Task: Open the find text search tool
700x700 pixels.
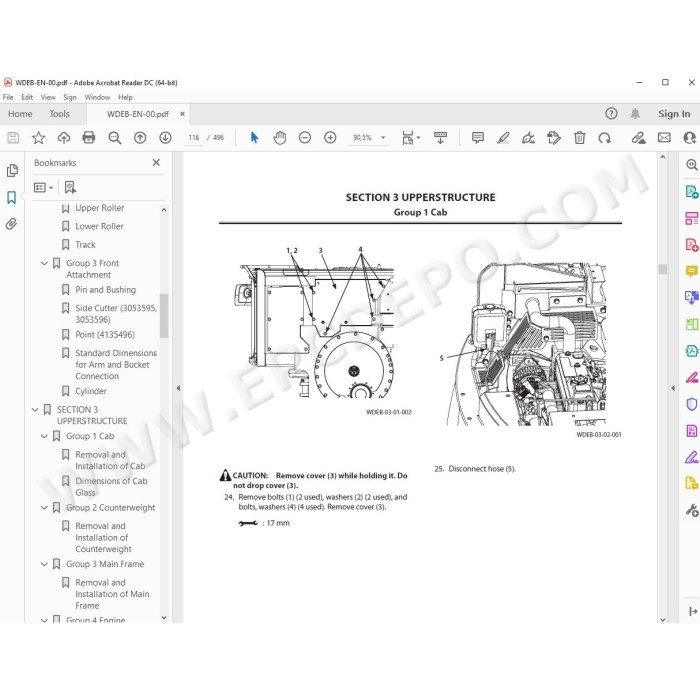Action: (x=115, y=138)
